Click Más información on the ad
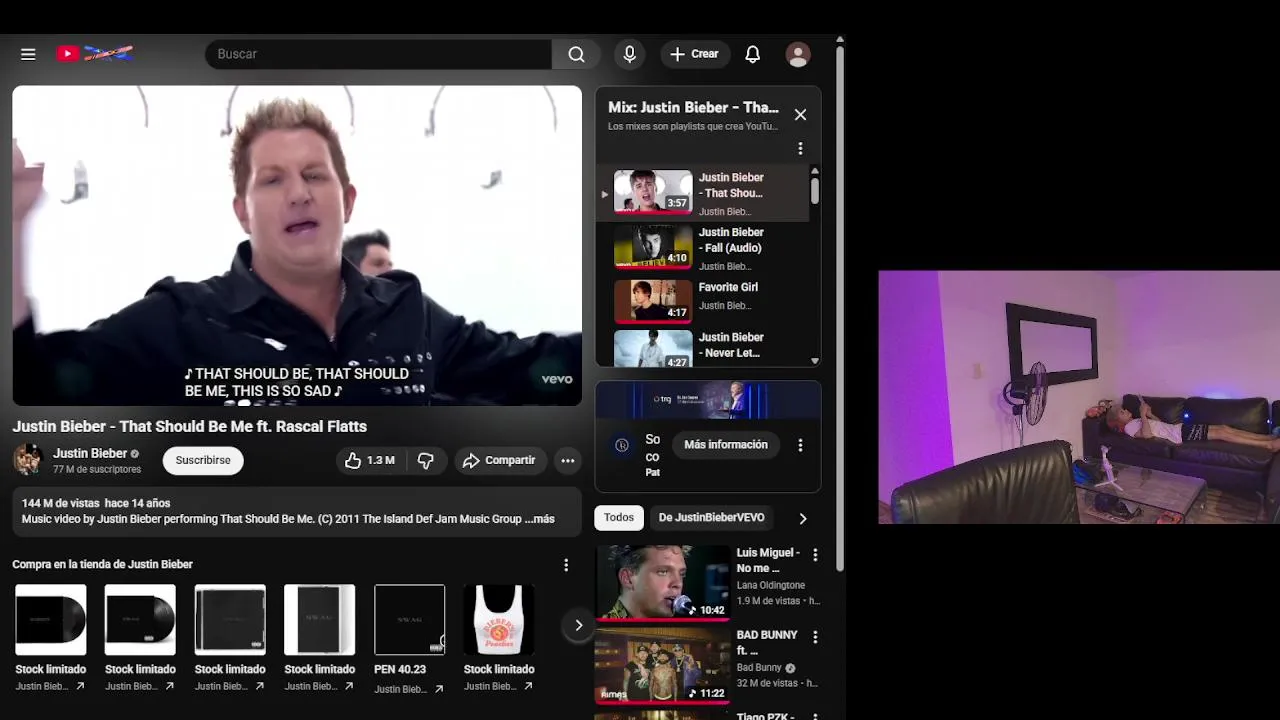The image size is (1280, 720). click(x=726, y=444)
